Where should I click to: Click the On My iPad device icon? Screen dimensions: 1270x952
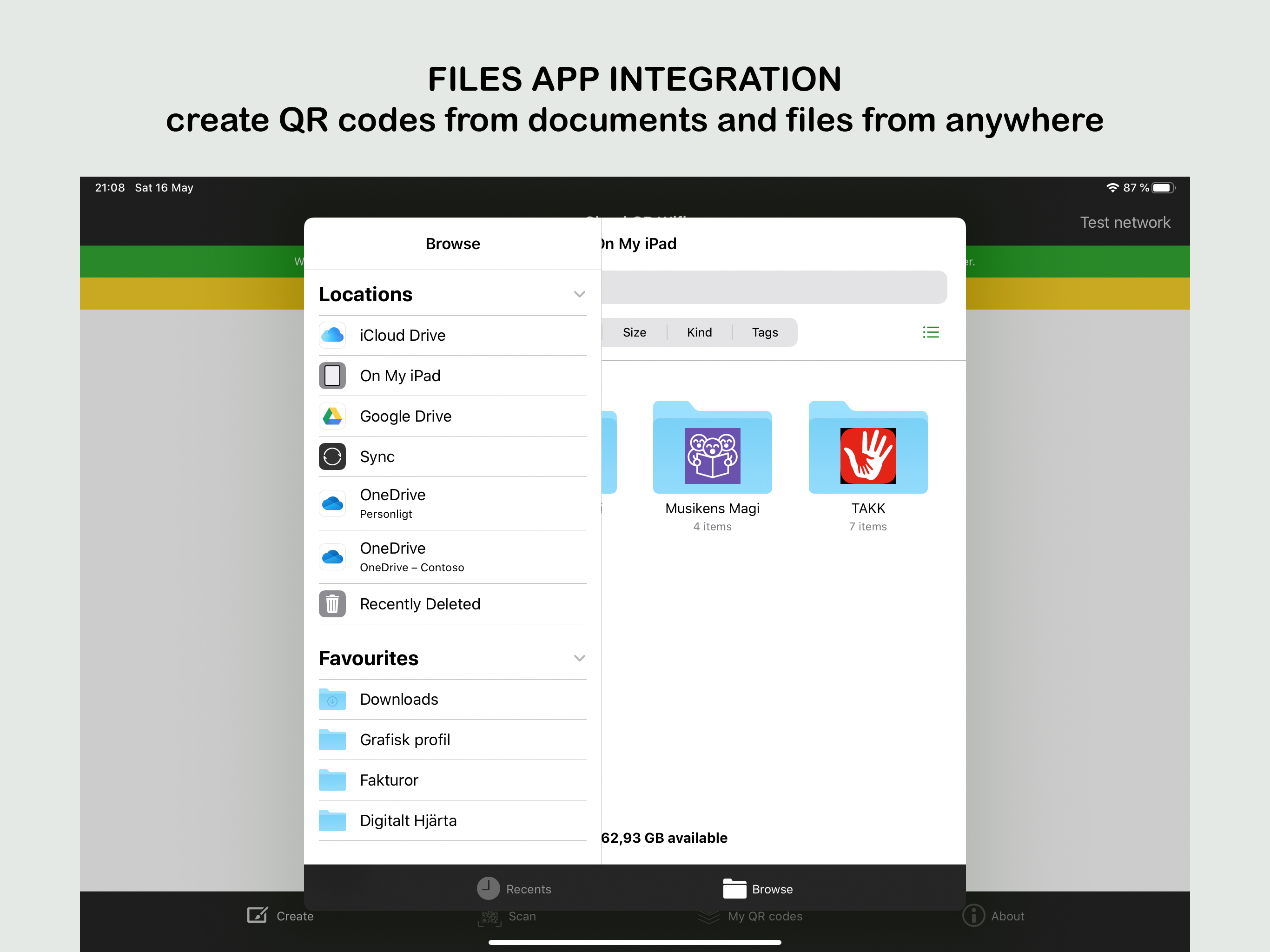tap(332, 376)
